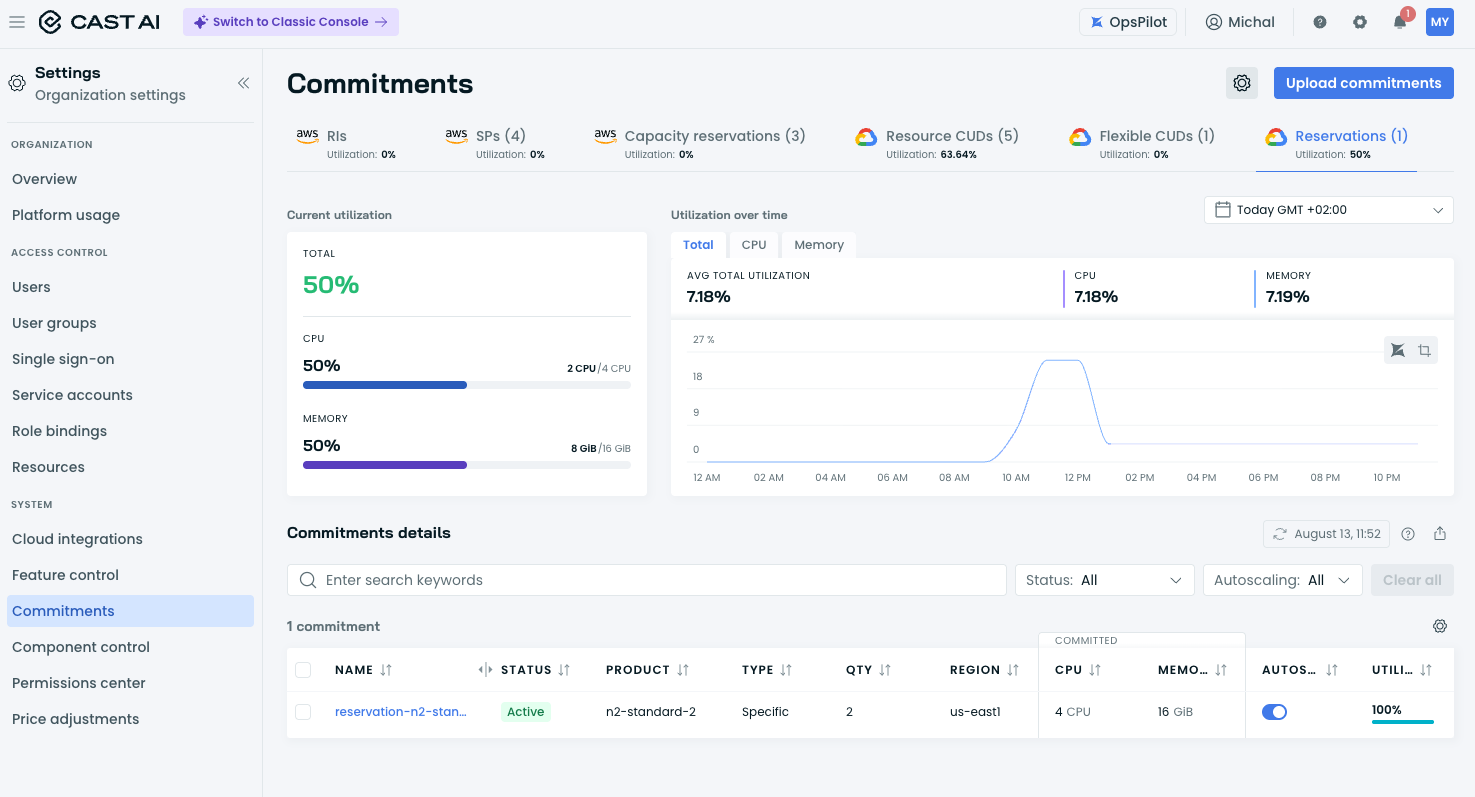Click the Upload commitments button
The height and width of the screenshot is (797, 1475).
point(1364,83)
